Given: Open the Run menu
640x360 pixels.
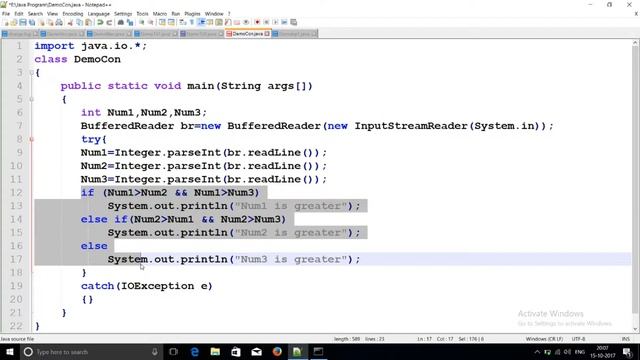Looking at the screenshot, I should [176, 13].
